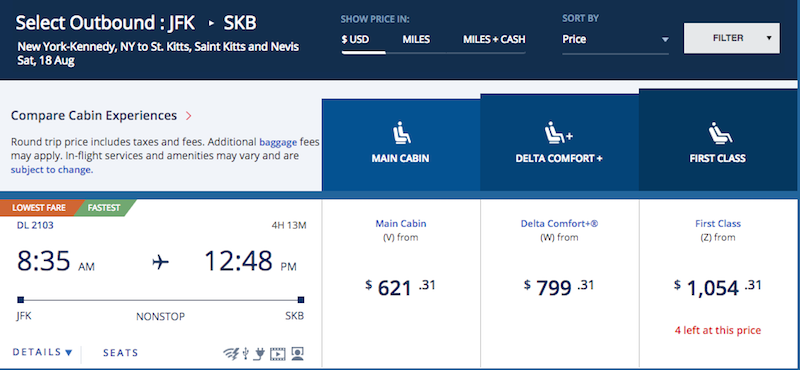
Task: Click the Delta Comfort+ seat icon
Action: (x=559, y=133)
